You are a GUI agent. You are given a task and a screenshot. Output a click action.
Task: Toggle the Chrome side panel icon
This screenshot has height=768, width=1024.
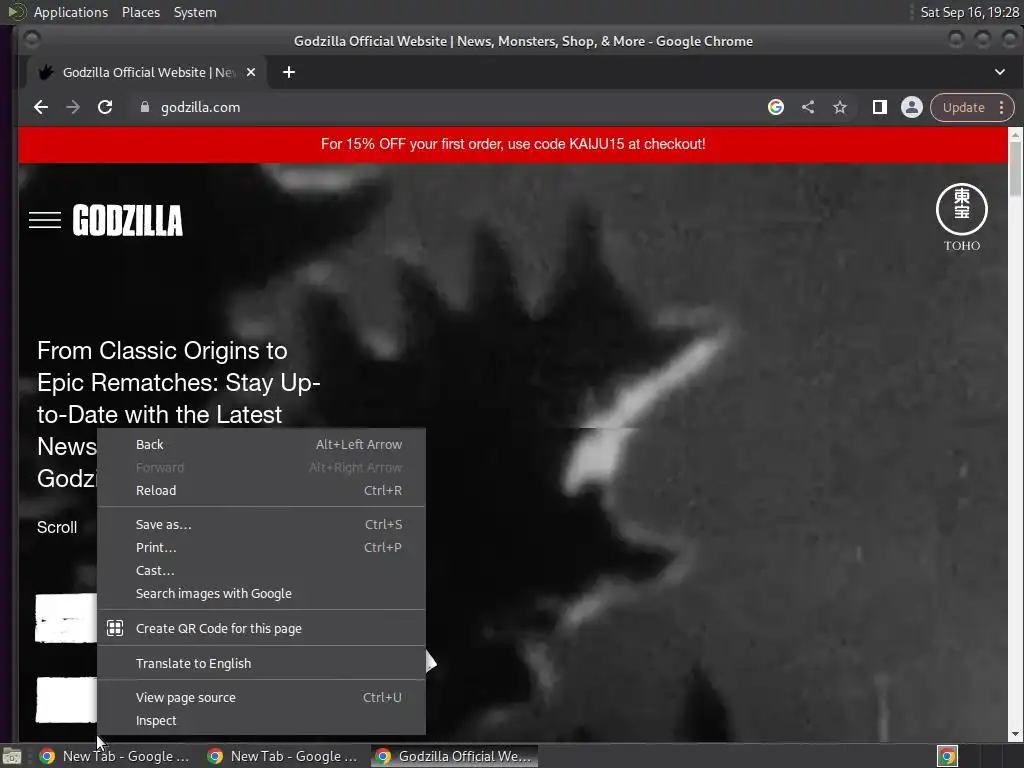(880, 107)
